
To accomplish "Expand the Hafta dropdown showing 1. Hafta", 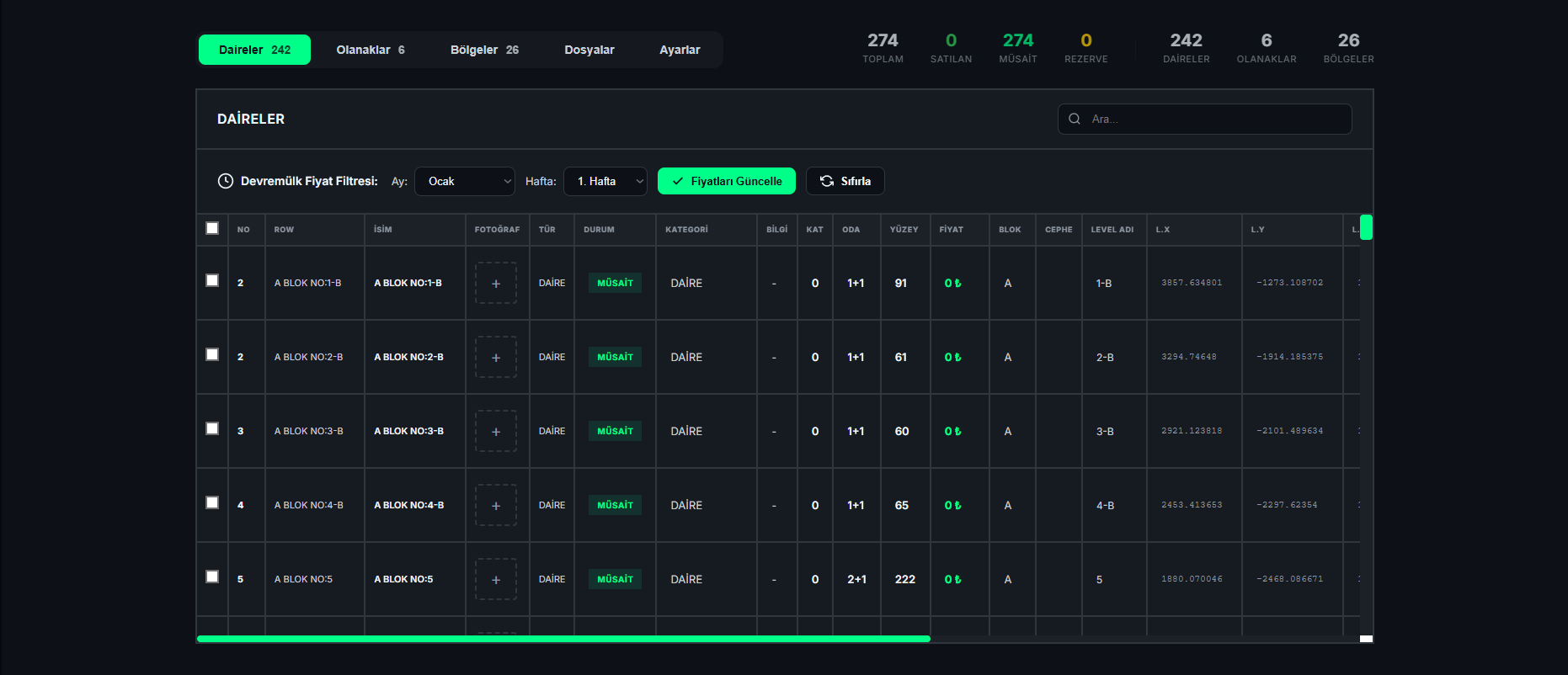I will coord(605,181).
